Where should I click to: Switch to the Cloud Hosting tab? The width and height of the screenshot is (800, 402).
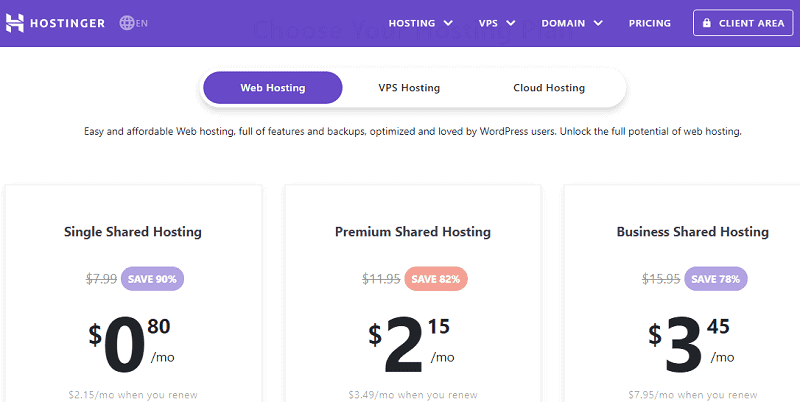click(549, 88)
